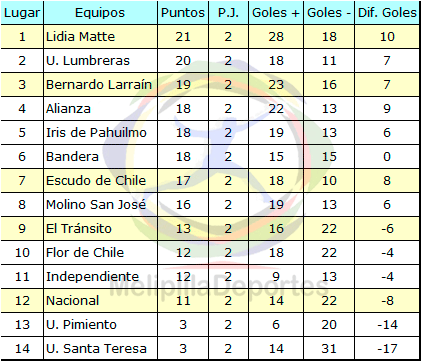Select the Independiente team cell

click(100, 277)
